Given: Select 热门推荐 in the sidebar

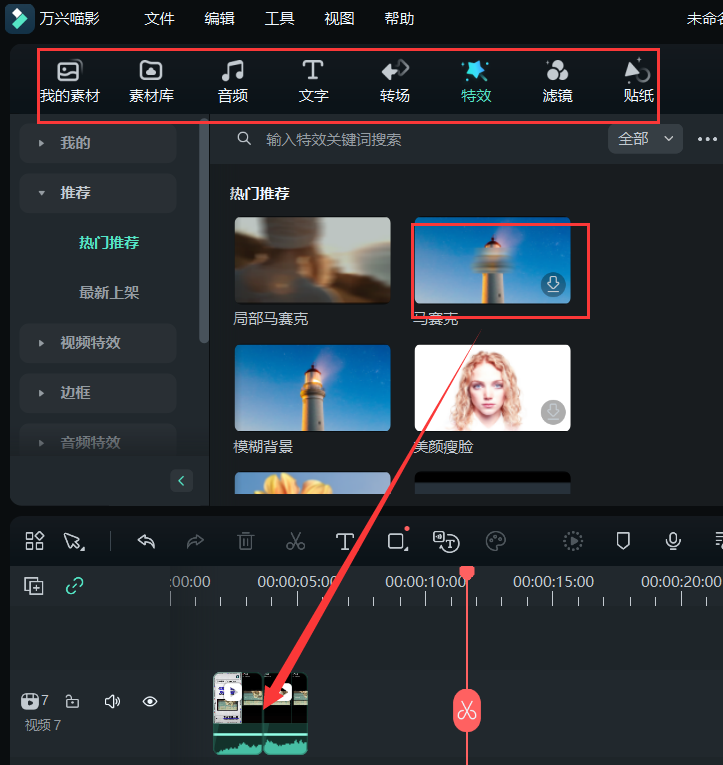Looking at the screenshot, I should (x=109, y=242).
